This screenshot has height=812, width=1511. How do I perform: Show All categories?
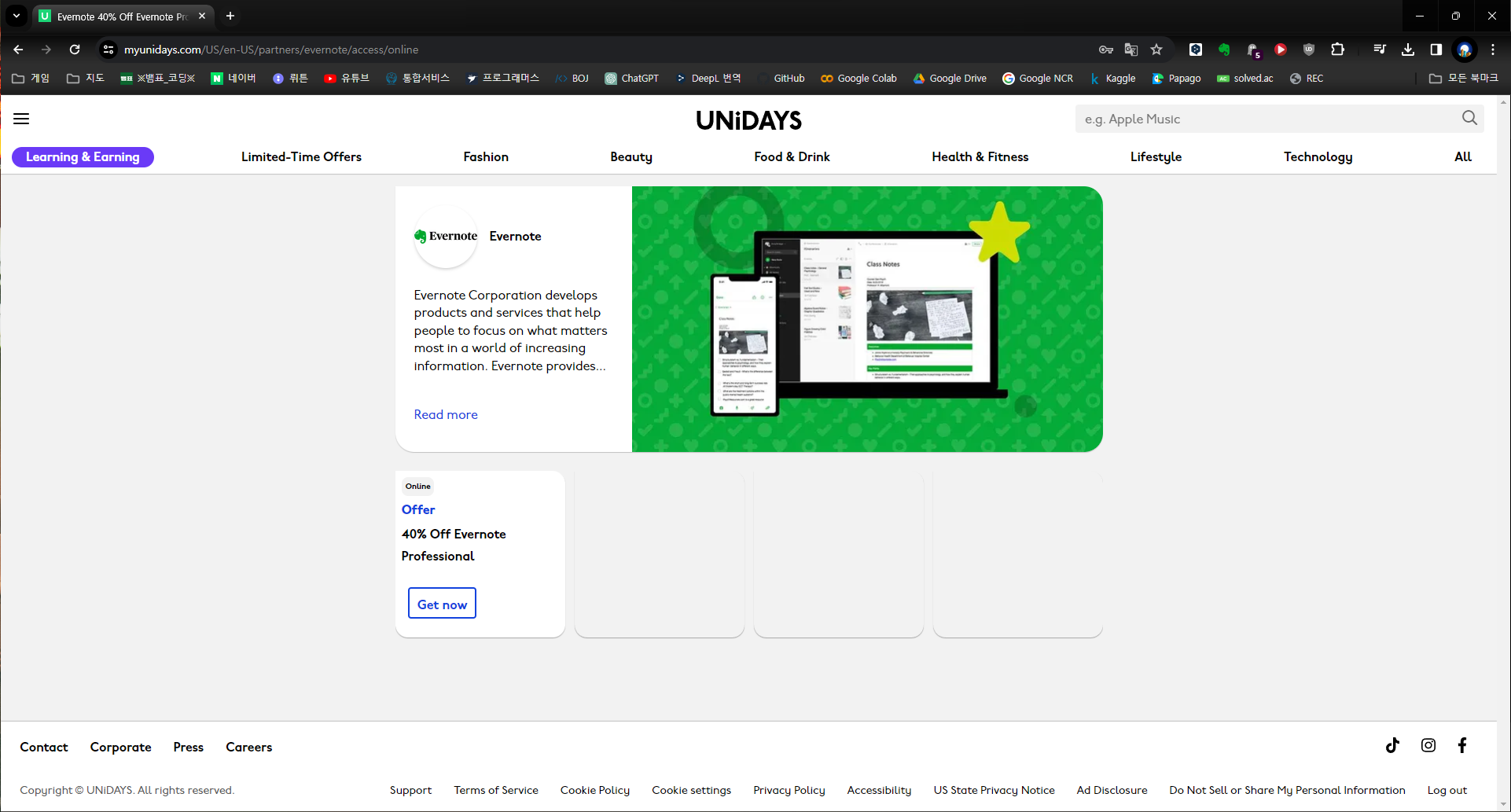[1462, 156]
